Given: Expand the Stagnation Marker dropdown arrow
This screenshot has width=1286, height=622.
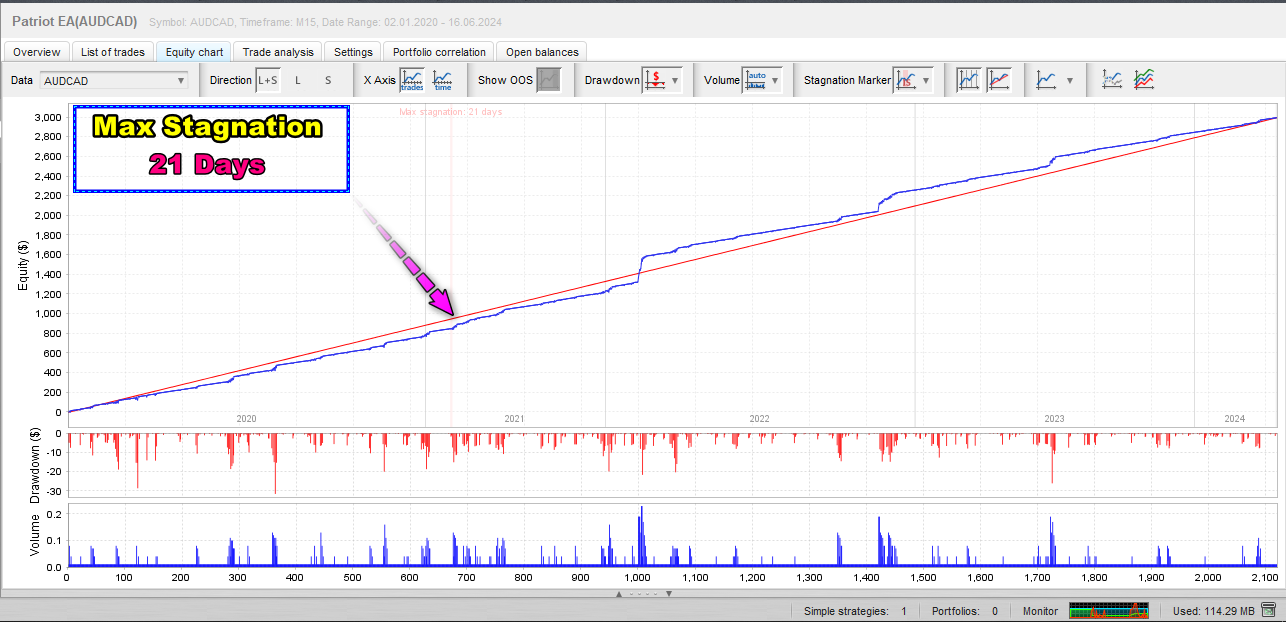Looking at the screenshot, I should (x=927, y=80).
